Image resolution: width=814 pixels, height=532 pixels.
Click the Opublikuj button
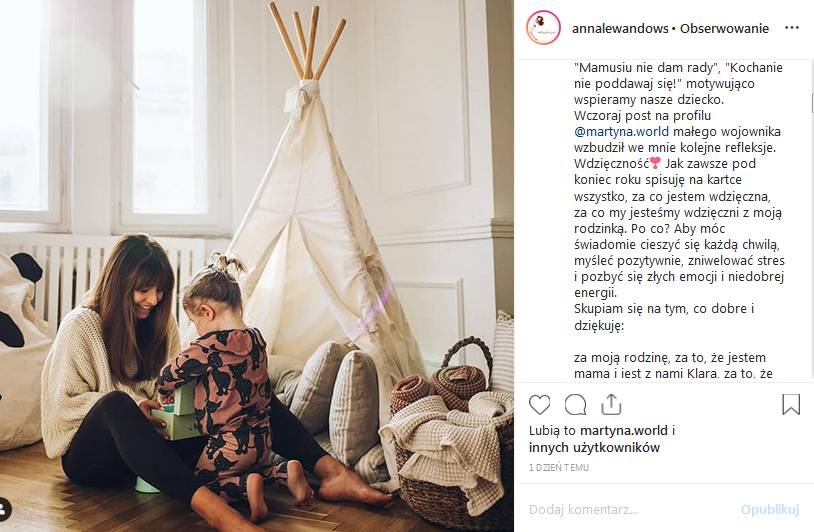[770, 510]
